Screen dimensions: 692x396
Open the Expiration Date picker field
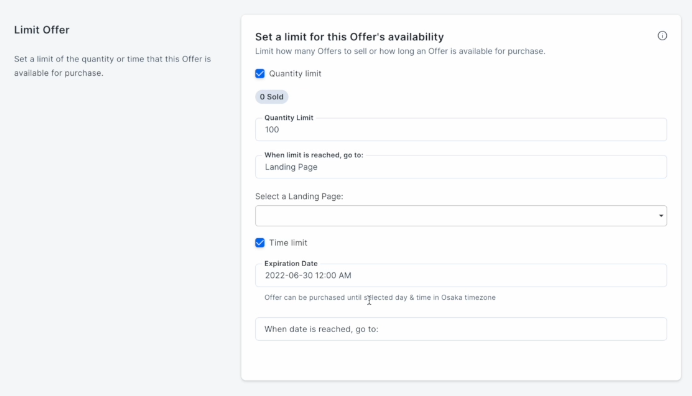(x=461, y=275)
